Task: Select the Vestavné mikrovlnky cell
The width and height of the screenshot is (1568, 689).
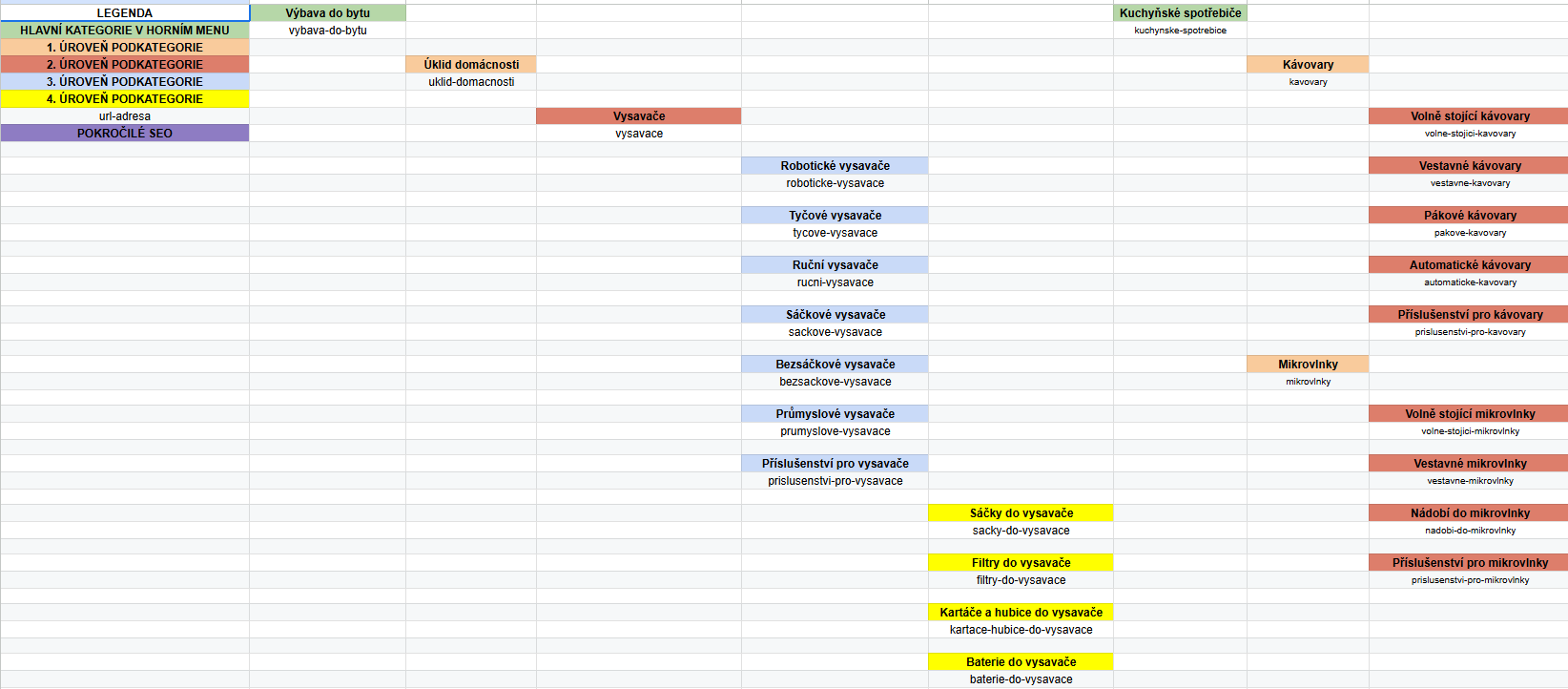Action: (x=1469, y=464)
